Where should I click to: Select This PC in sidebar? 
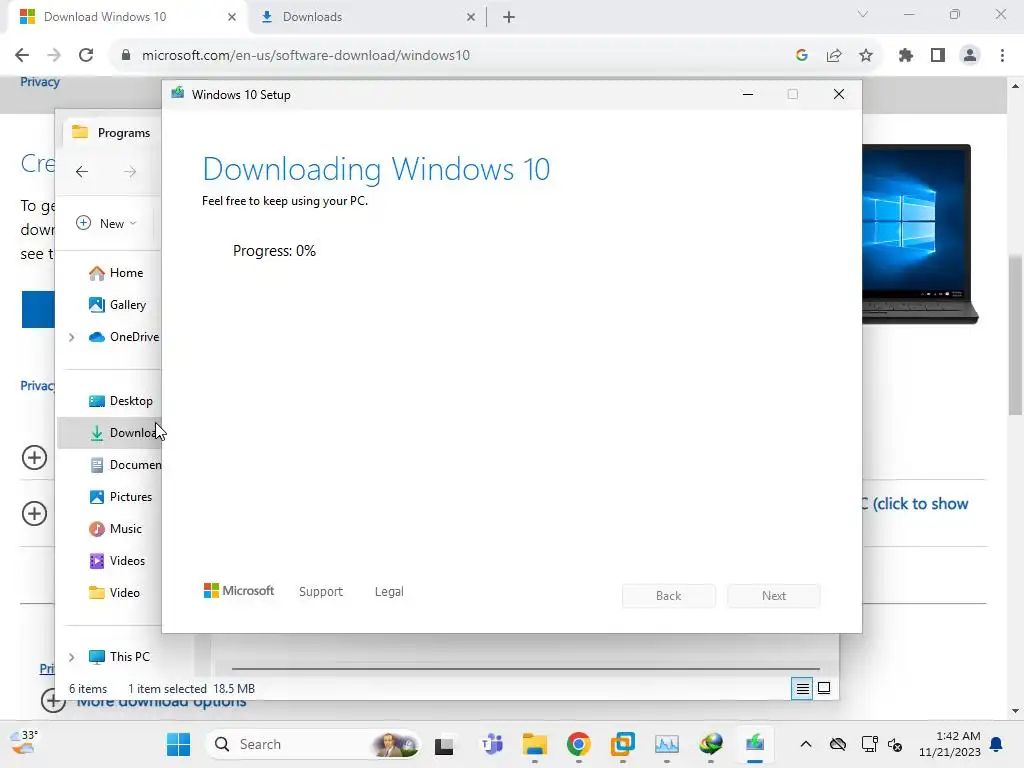click(x=119, y=657)
